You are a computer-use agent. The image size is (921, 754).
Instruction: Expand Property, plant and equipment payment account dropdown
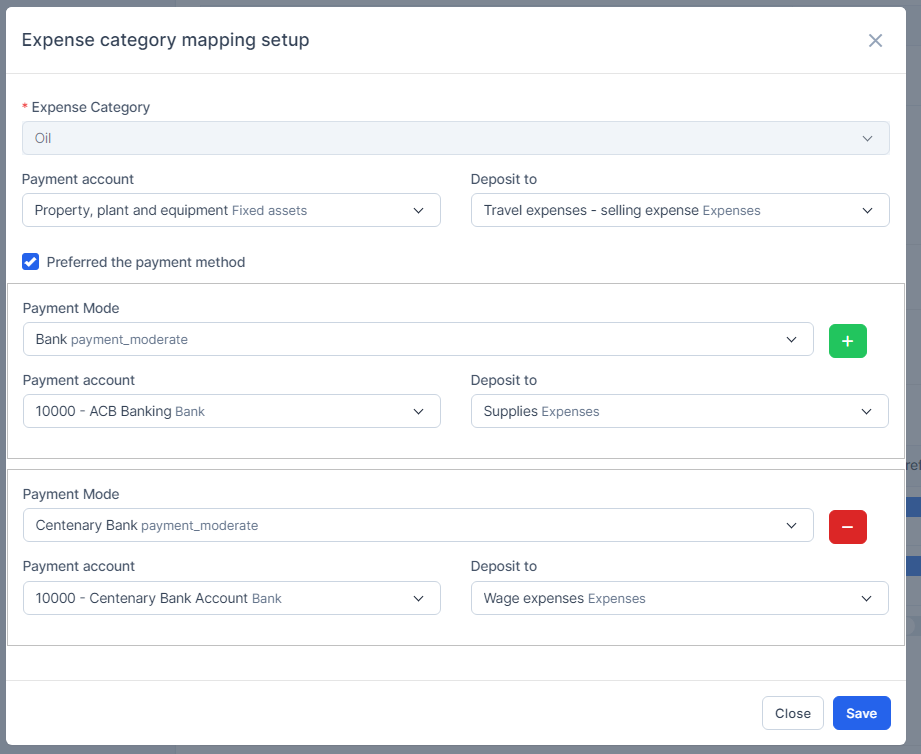click(x=231, y=210)
